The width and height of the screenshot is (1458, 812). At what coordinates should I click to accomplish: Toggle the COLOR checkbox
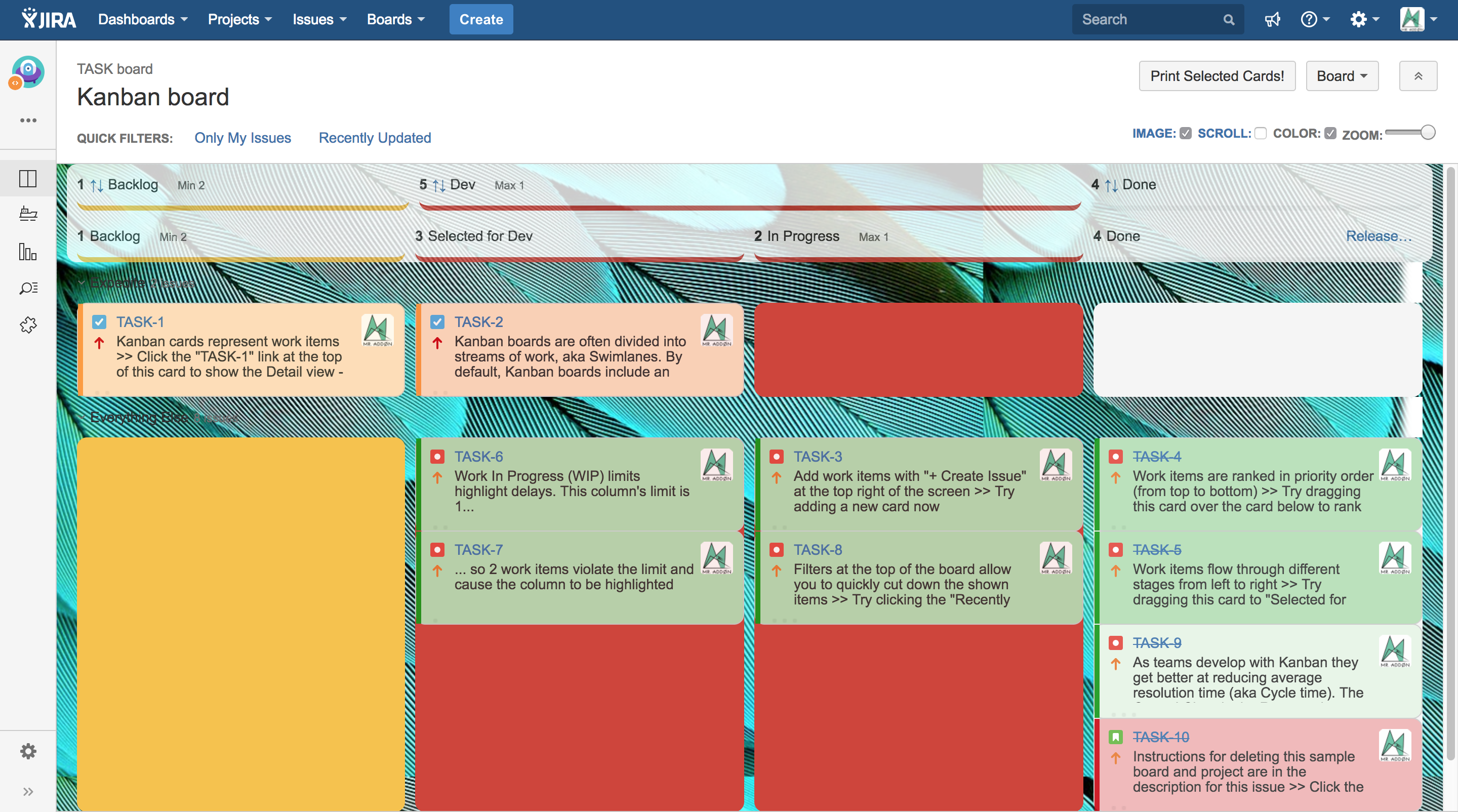tap(1330, 134)
